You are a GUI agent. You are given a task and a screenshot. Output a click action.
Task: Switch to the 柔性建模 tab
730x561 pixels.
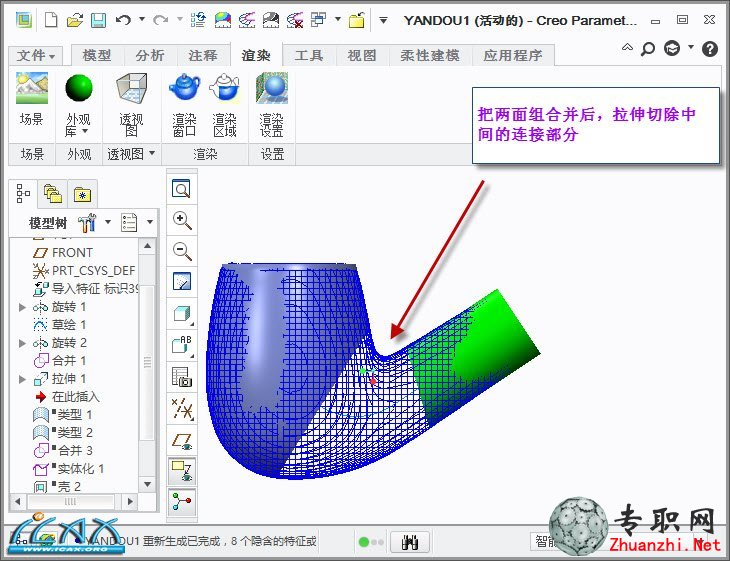pyautogui.click(x=430, y=55)
